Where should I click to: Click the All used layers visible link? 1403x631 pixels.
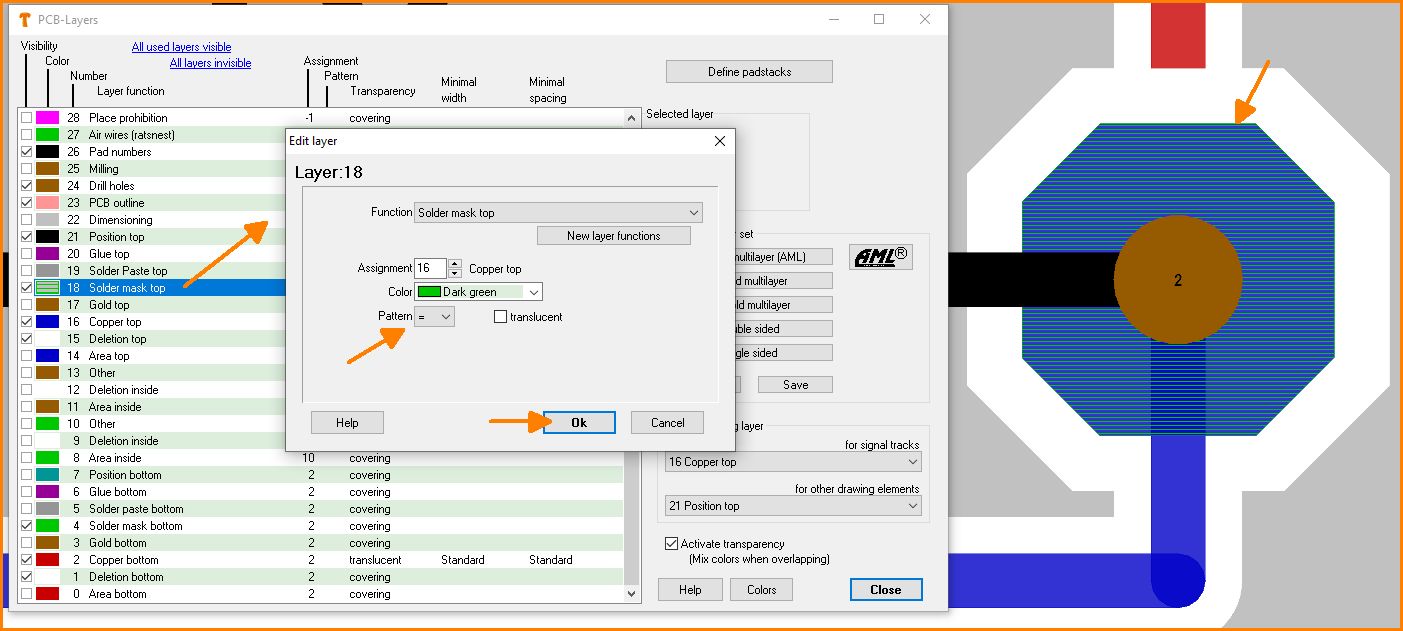pyautogui.click(x=181, y=47)
